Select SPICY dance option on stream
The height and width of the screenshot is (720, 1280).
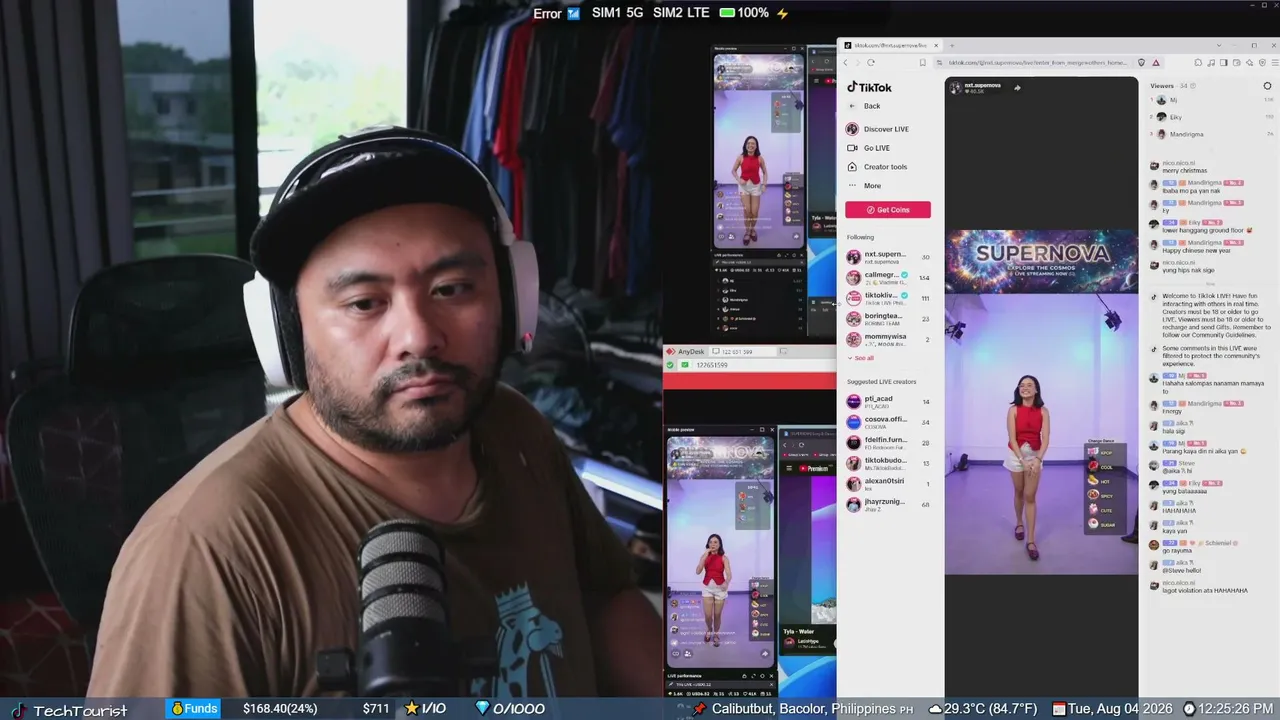click(1100, 495)
